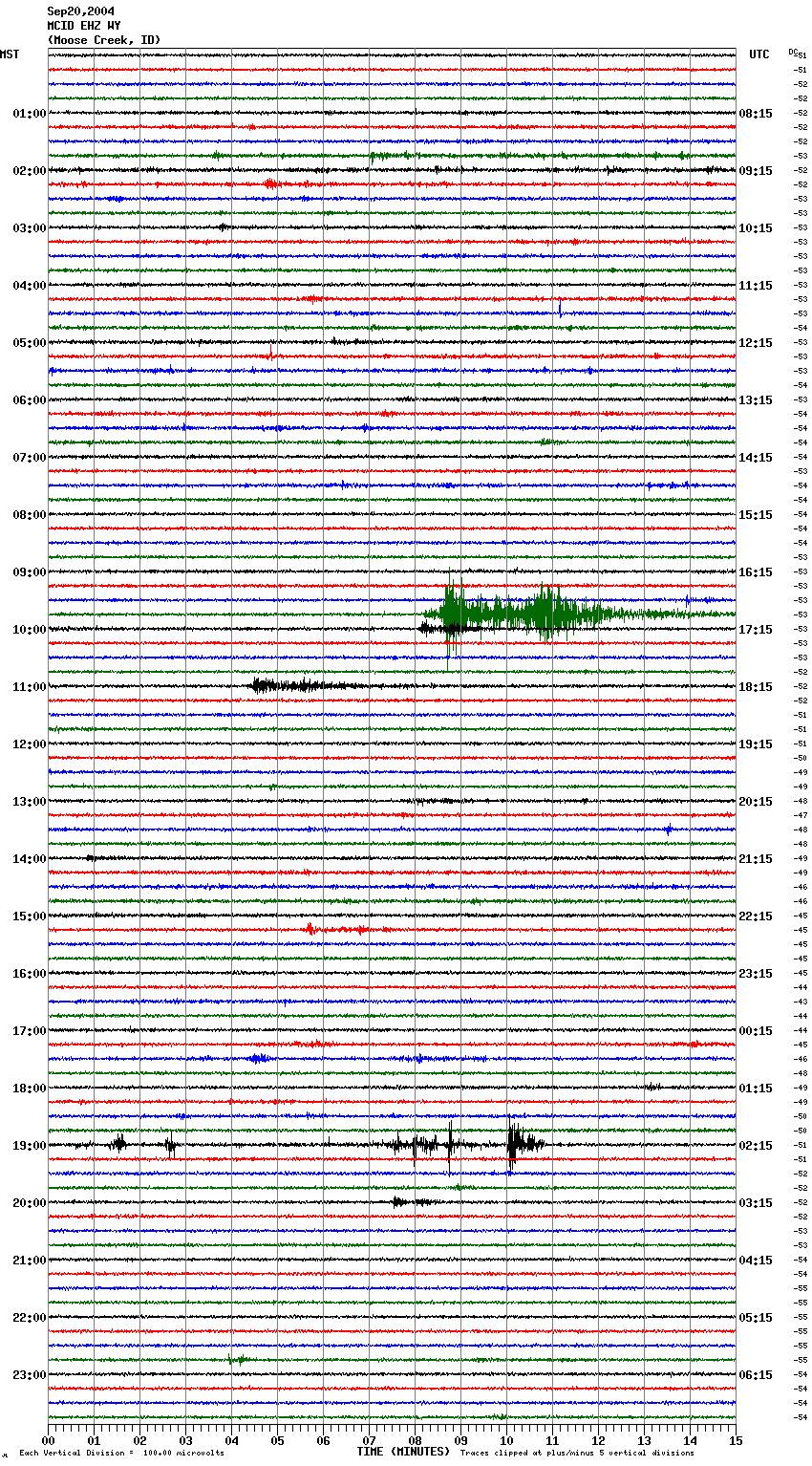Viewport: 812px width, 1466px height.
Task: Click the 23:00 MST time label
Action: tap(29, 1375)
